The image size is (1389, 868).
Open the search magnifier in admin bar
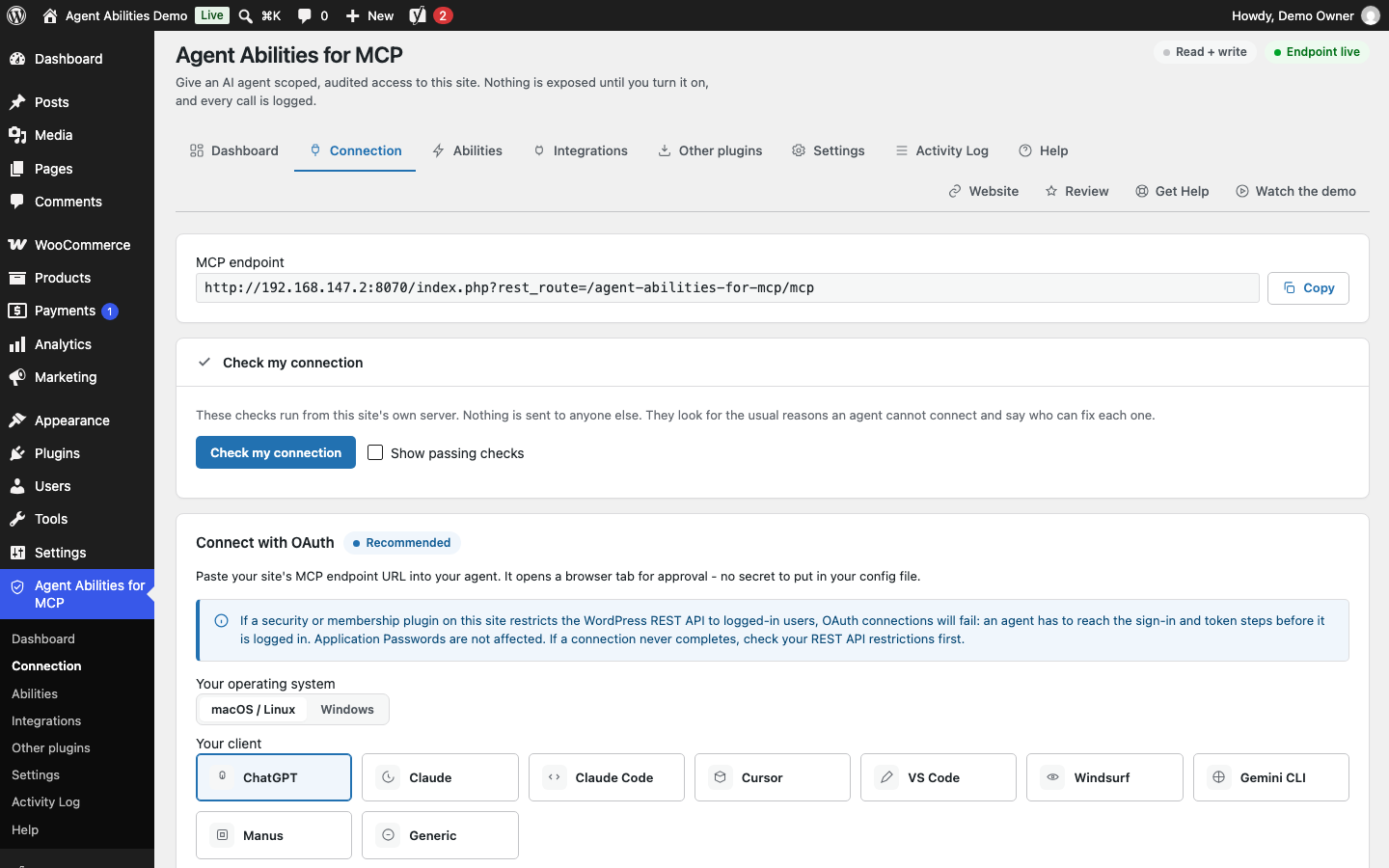246,15
